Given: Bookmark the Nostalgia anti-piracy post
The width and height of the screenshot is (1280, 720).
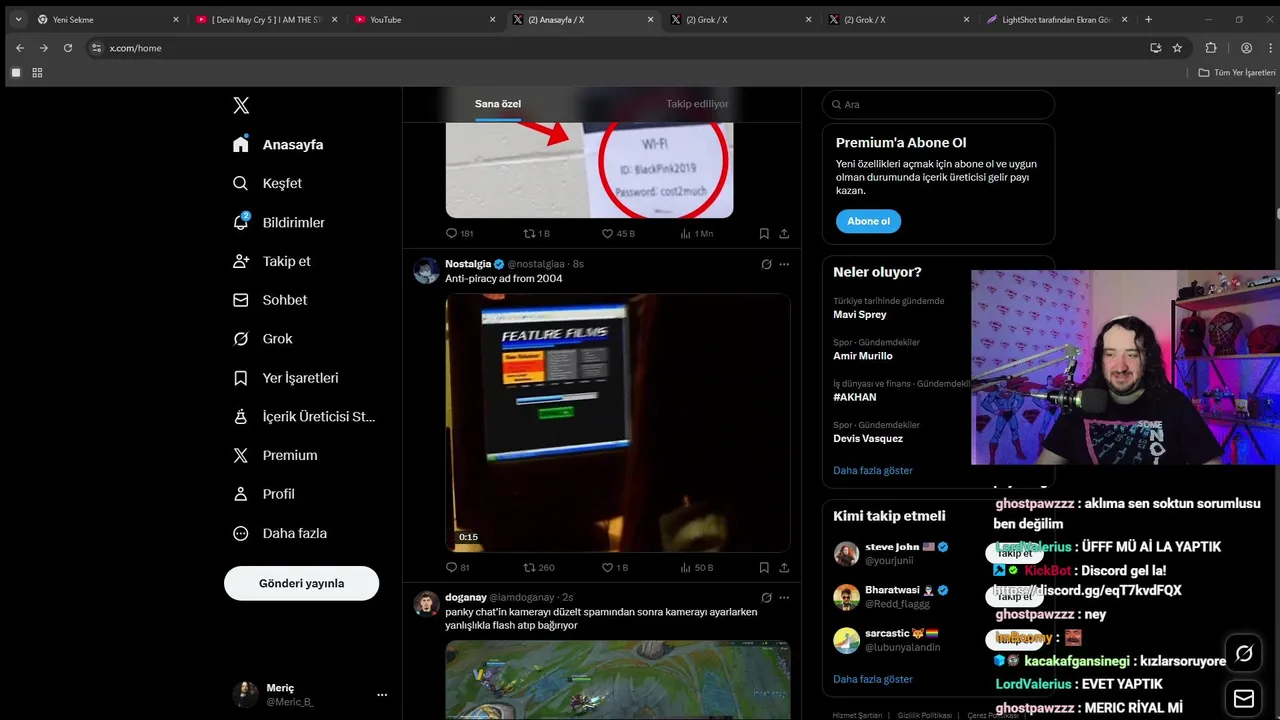Looking at the screenshot, I should (x=764, y=567).
